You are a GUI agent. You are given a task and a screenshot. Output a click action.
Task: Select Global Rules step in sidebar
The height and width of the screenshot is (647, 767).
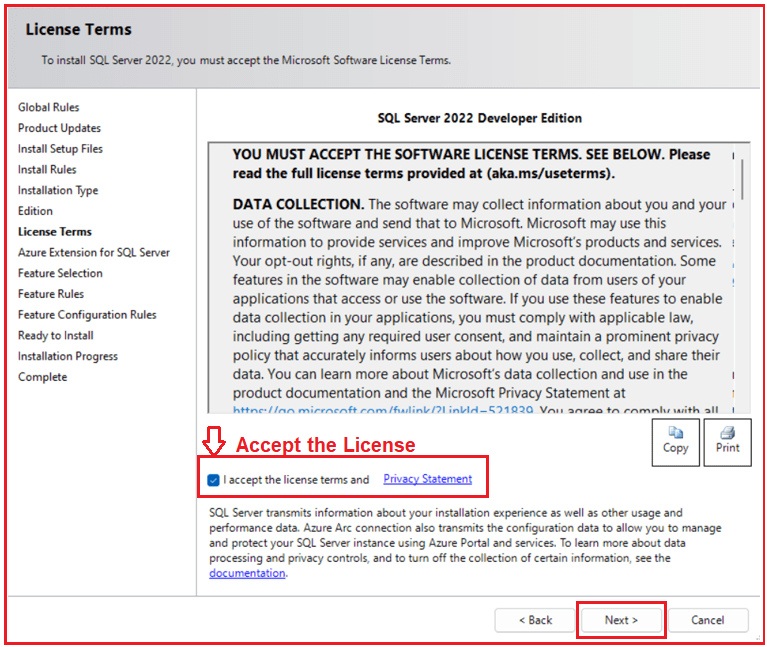point(48,107)
